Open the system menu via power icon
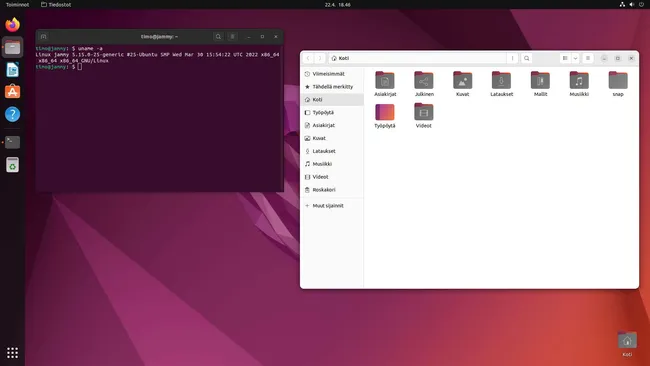 point(641,5)
